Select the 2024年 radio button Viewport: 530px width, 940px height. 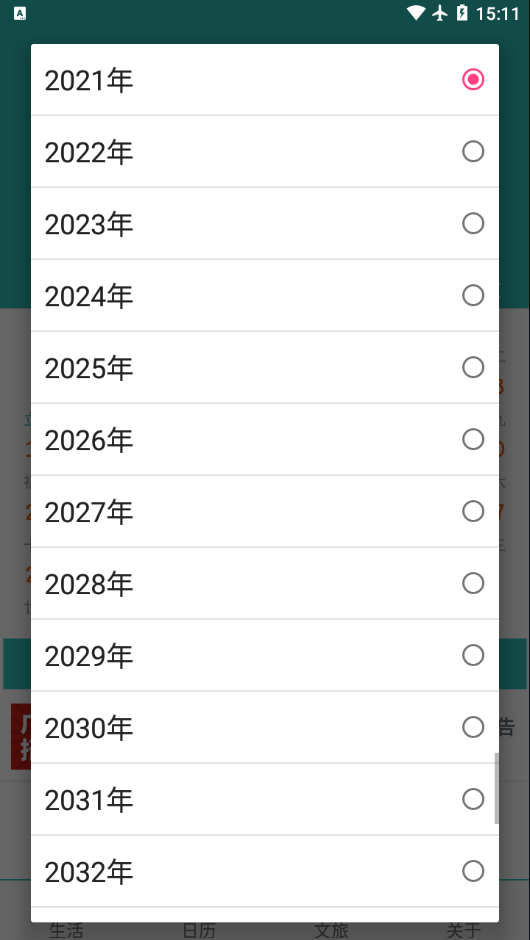[x=472, y=295]
